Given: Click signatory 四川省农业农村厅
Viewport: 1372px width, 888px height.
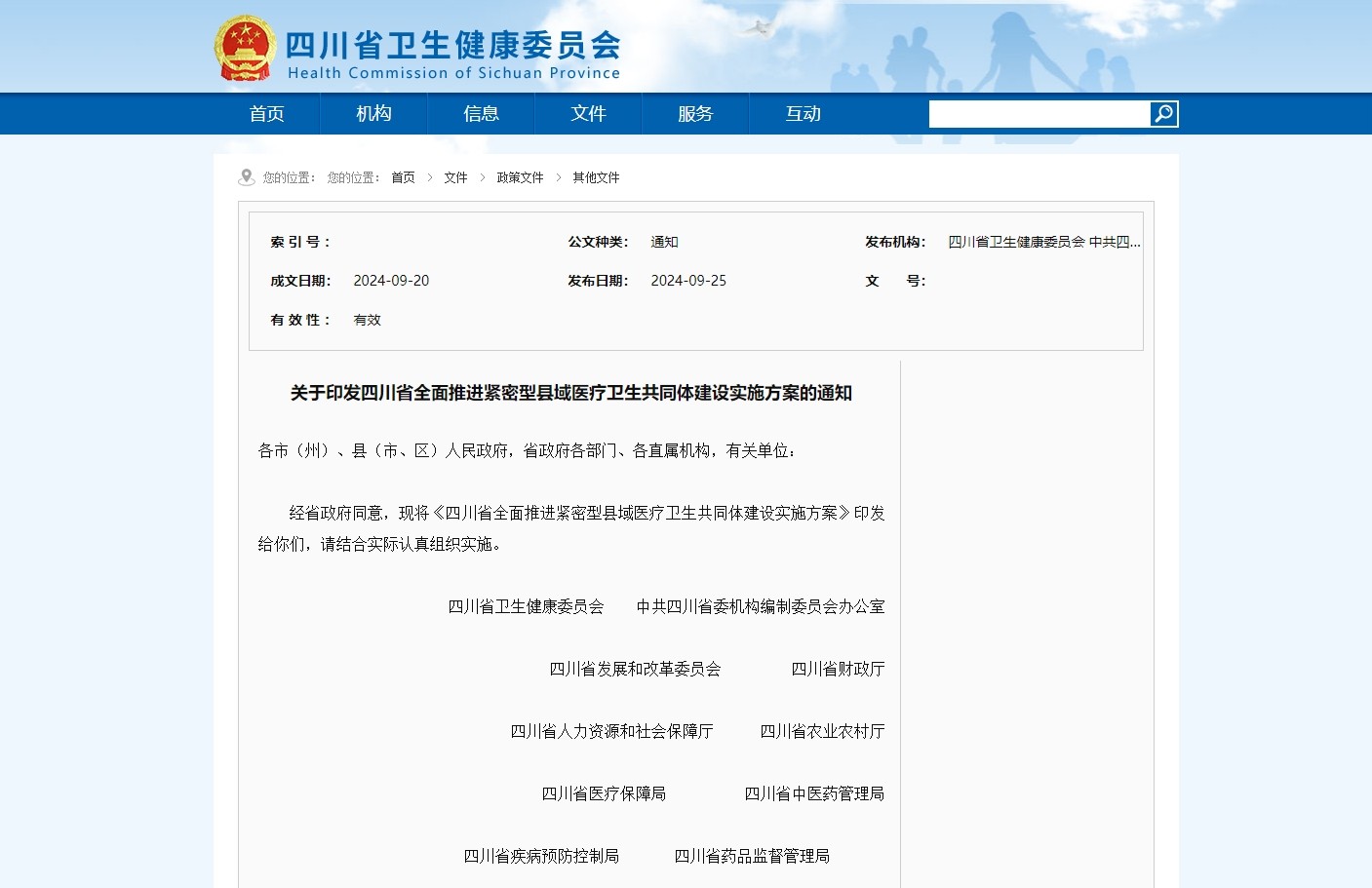Looking at the screenshot, I should pyautogui.click(x=822, y=731).
